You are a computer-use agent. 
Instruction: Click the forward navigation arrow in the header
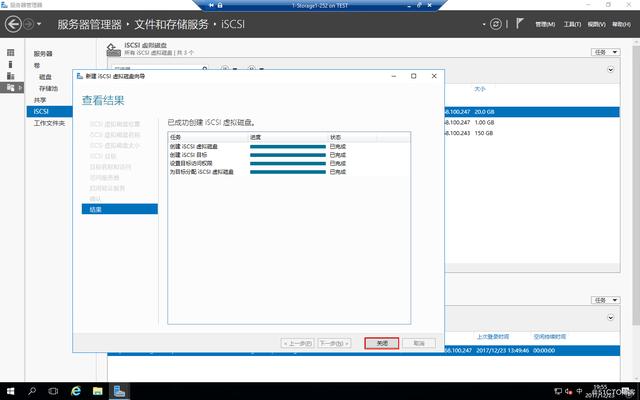click(x=29, y=24)
